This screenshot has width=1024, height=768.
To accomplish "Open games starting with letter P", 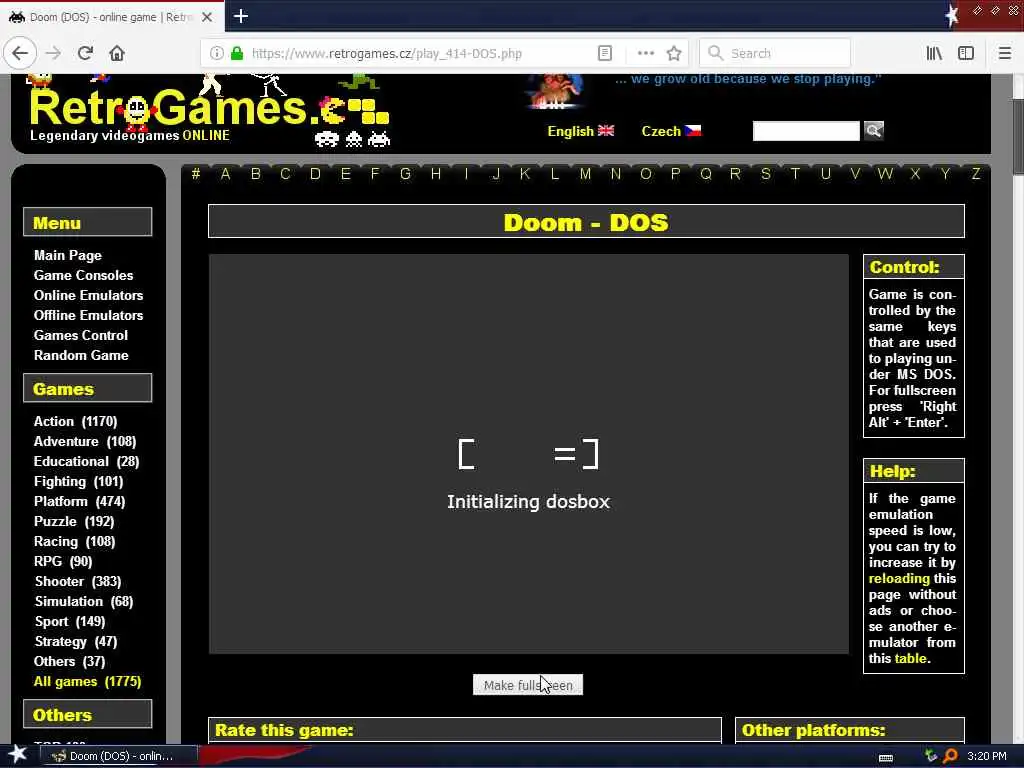I will [x=675, y=174].
